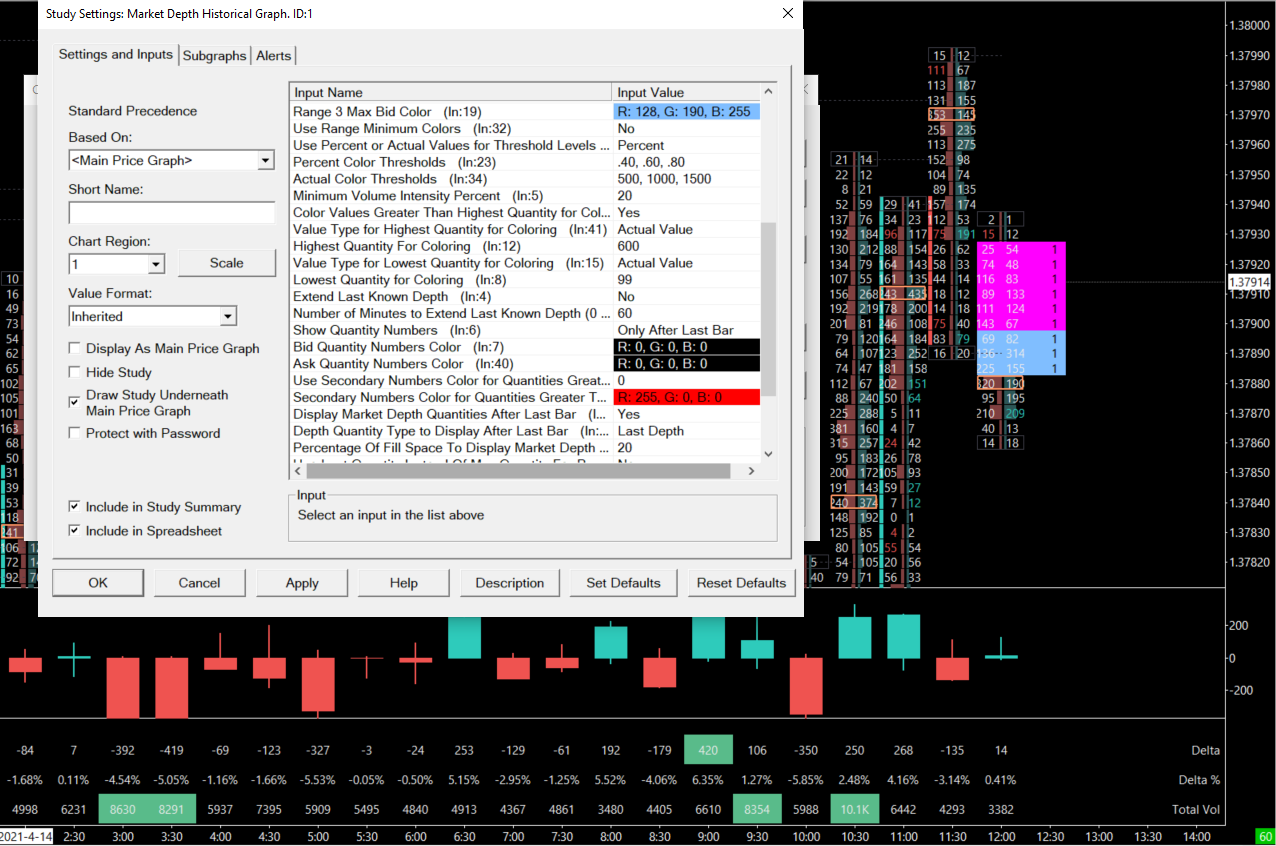1276x846 pixels.
Task: Open the Alerts tab
Action: tap(274, 56)
